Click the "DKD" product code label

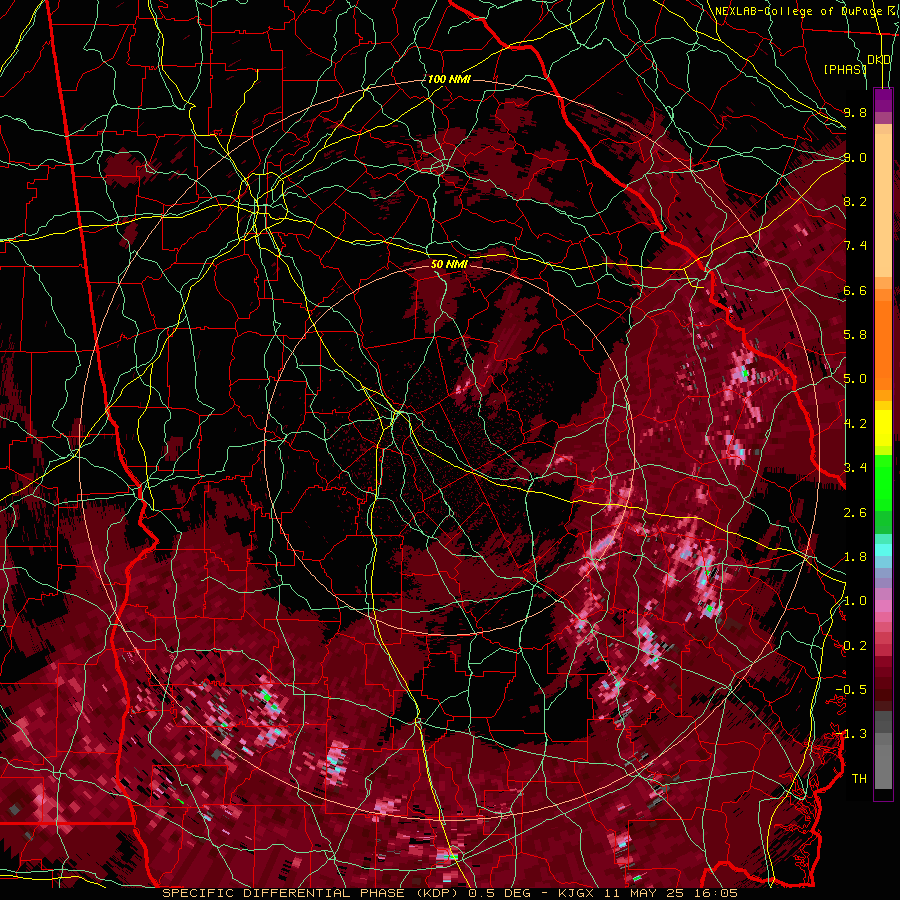pyautogui.click(x=879, y=60)
